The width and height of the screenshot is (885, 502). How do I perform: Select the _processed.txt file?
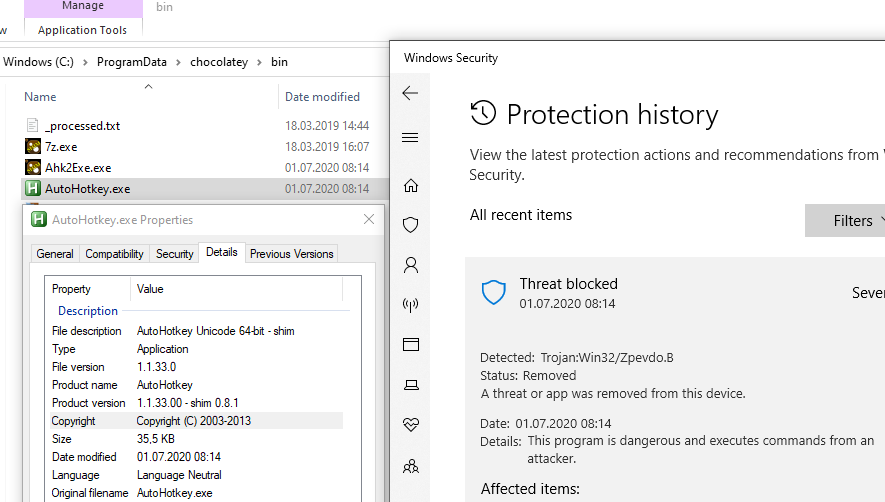pos(82,125)
